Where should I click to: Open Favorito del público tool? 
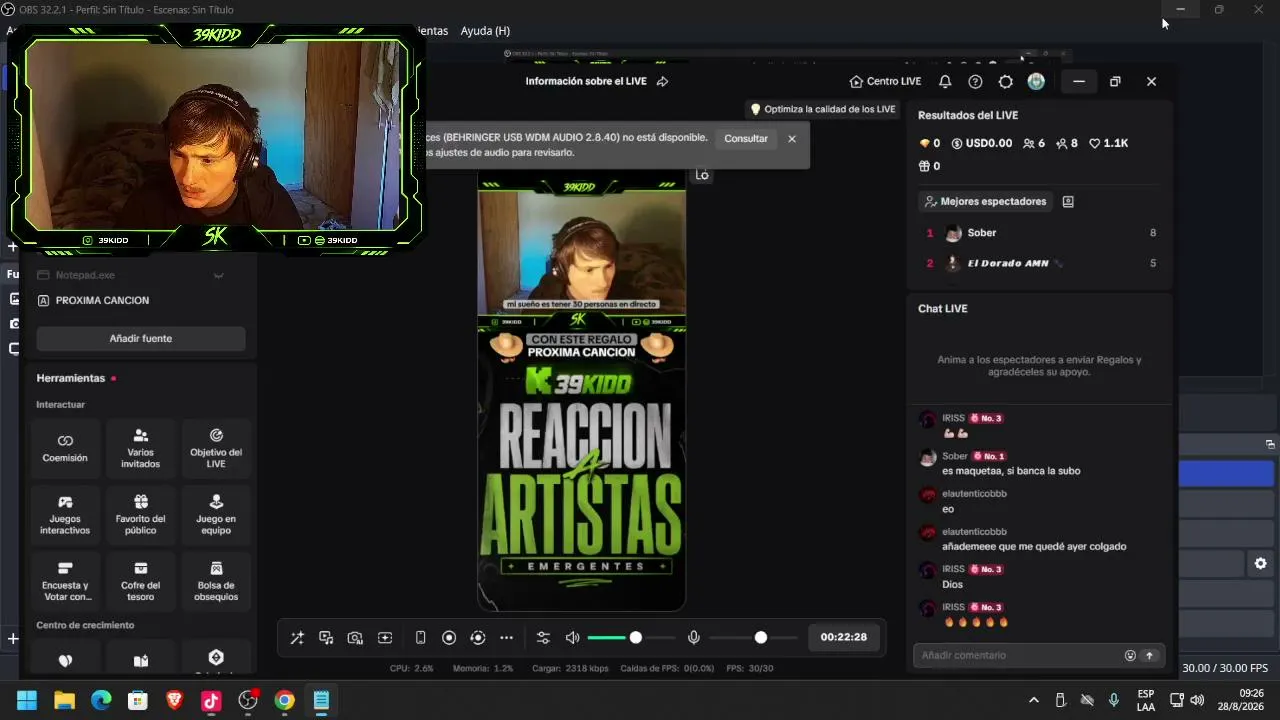pos(140,515)
